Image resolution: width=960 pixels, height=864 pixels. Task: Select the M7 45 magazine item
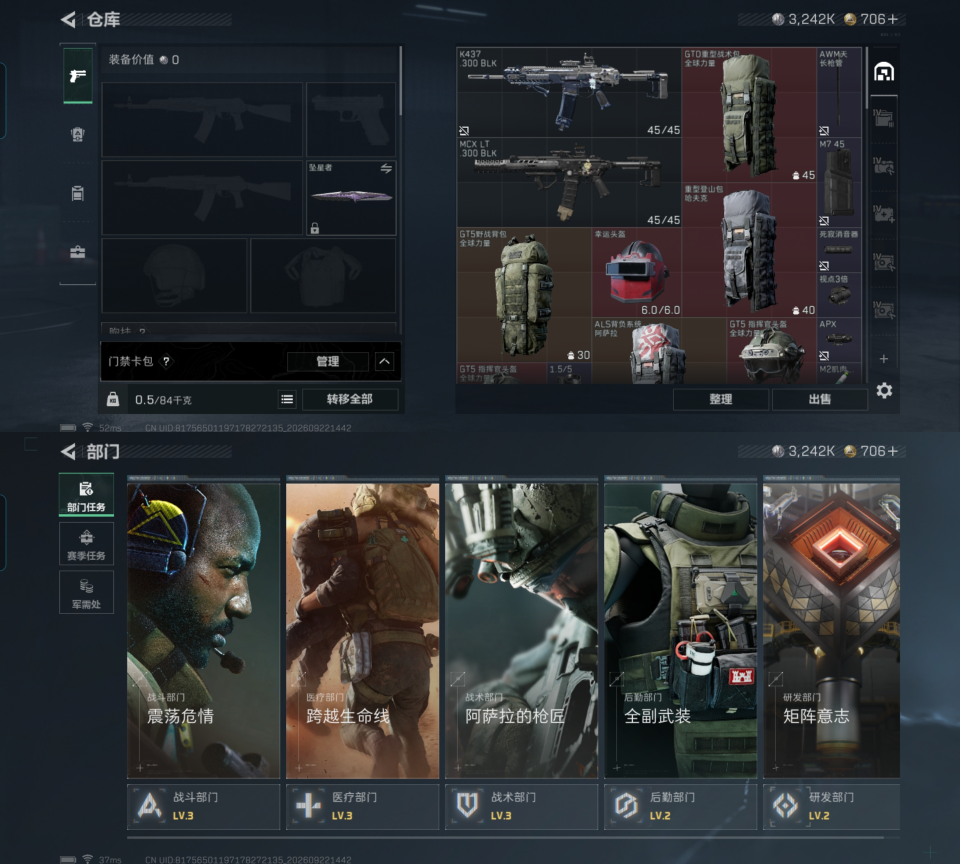[839, 182]
